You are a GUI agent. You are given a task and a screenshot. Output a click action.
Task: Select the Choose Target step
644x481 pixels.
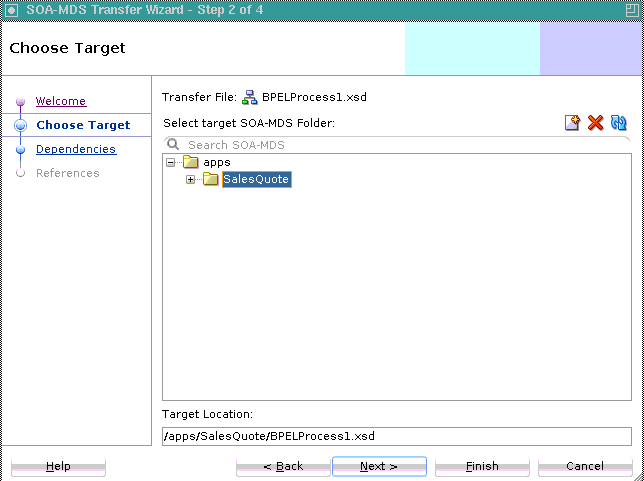pos(83,125)
